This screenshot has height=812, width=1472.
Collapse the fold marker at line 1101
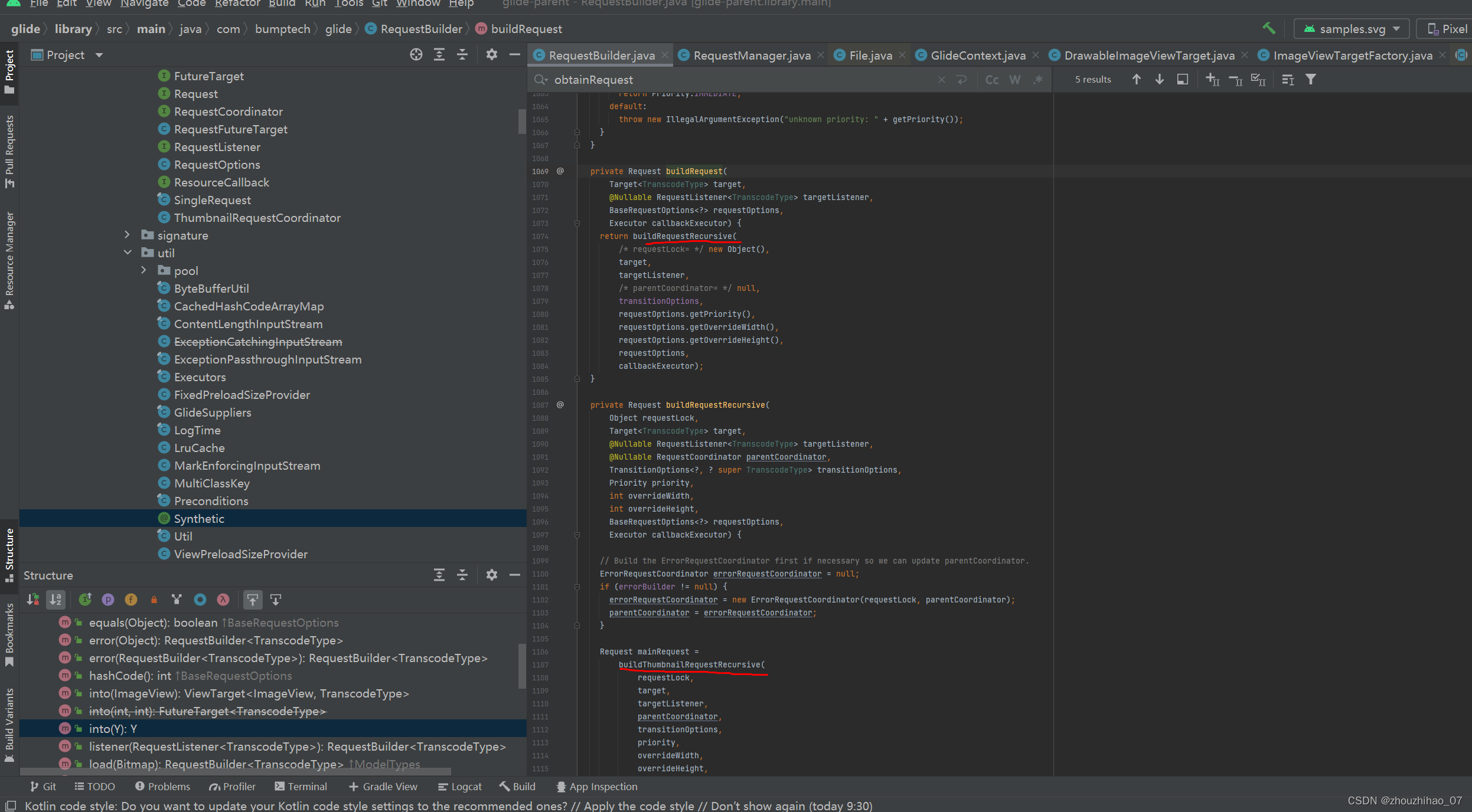(577, 587)
